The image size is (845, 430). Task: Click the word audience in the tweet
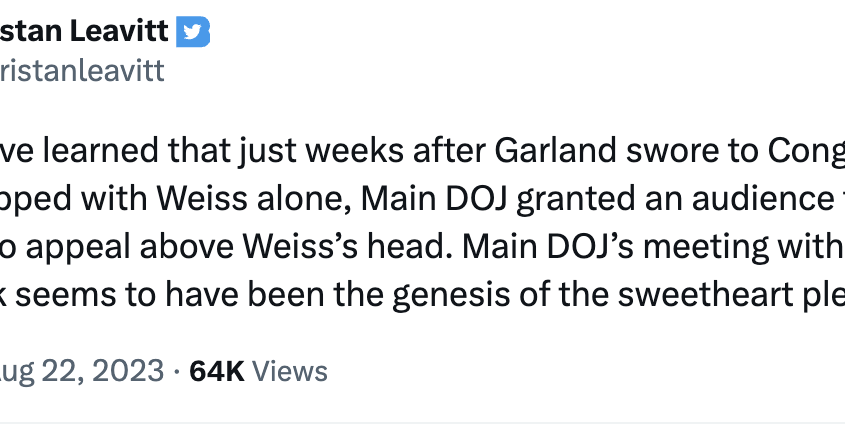(766, 199)
